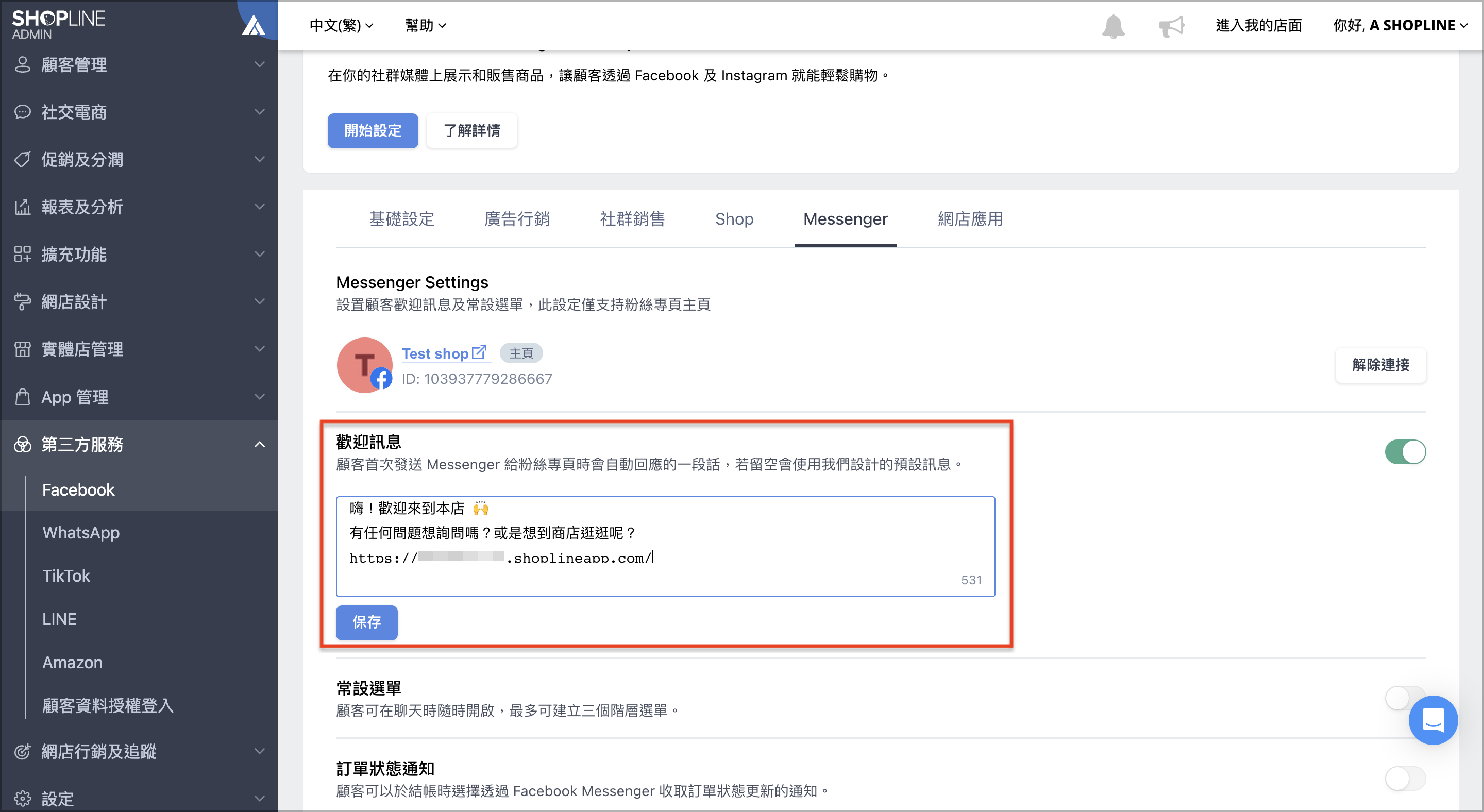Click the customer management person icon
Viewport: 1484px width, 812px height.
23,64
